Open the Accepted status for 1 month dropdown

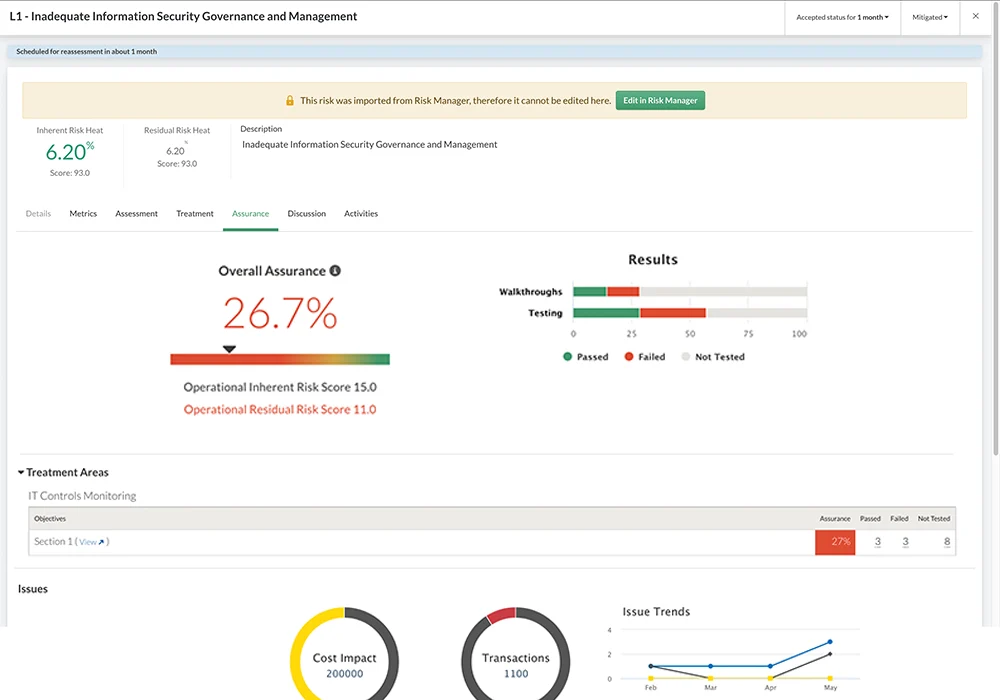point(842,17)
